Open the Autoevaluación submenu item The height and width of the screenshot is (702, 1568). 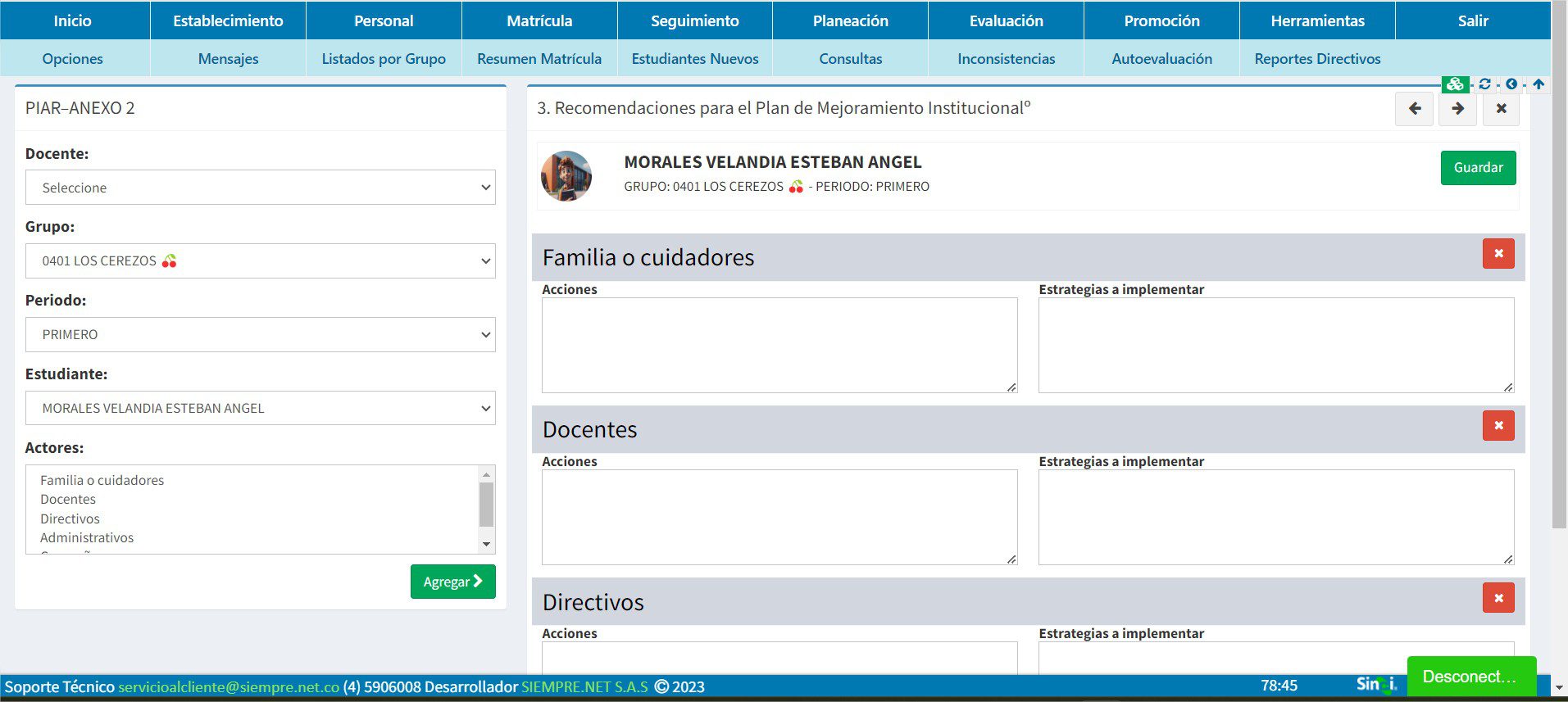[x=1162, y=58]
